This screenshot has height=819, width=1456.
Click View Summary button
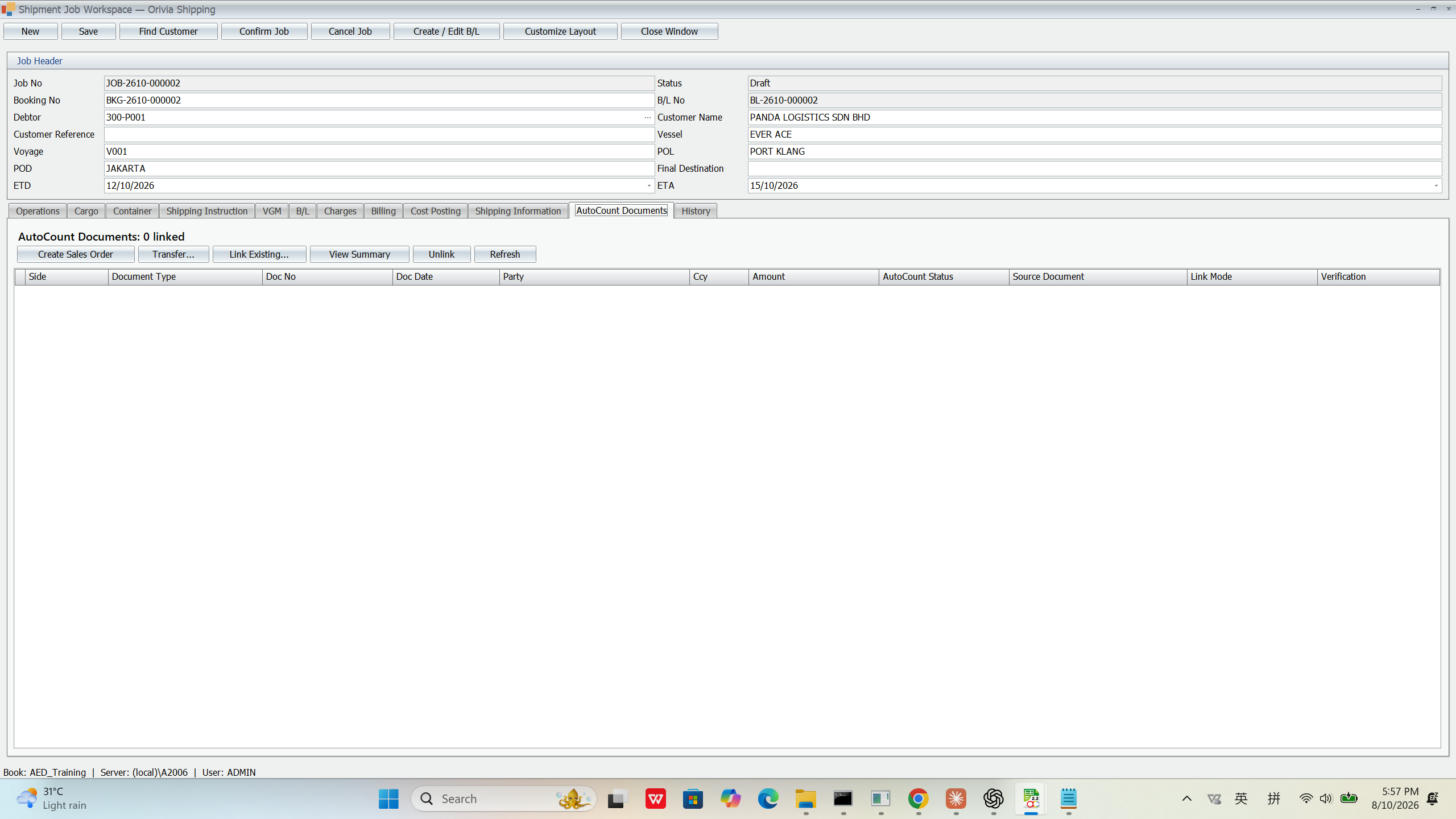click(360, 254)
